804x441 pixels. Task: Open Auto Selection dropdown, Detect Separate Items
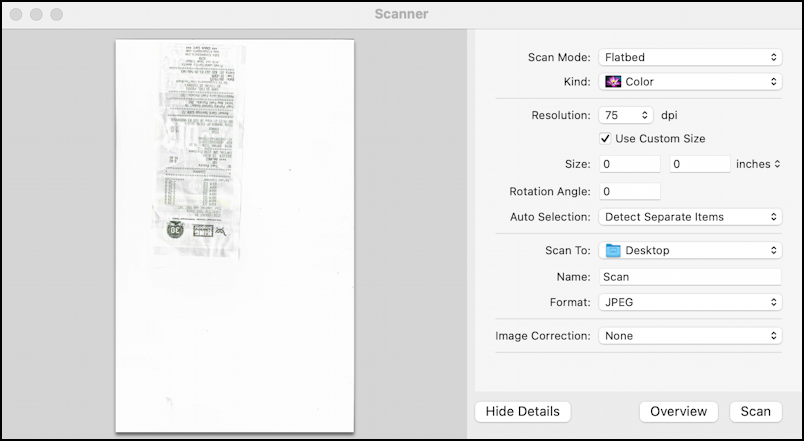(x=690, y=217)
